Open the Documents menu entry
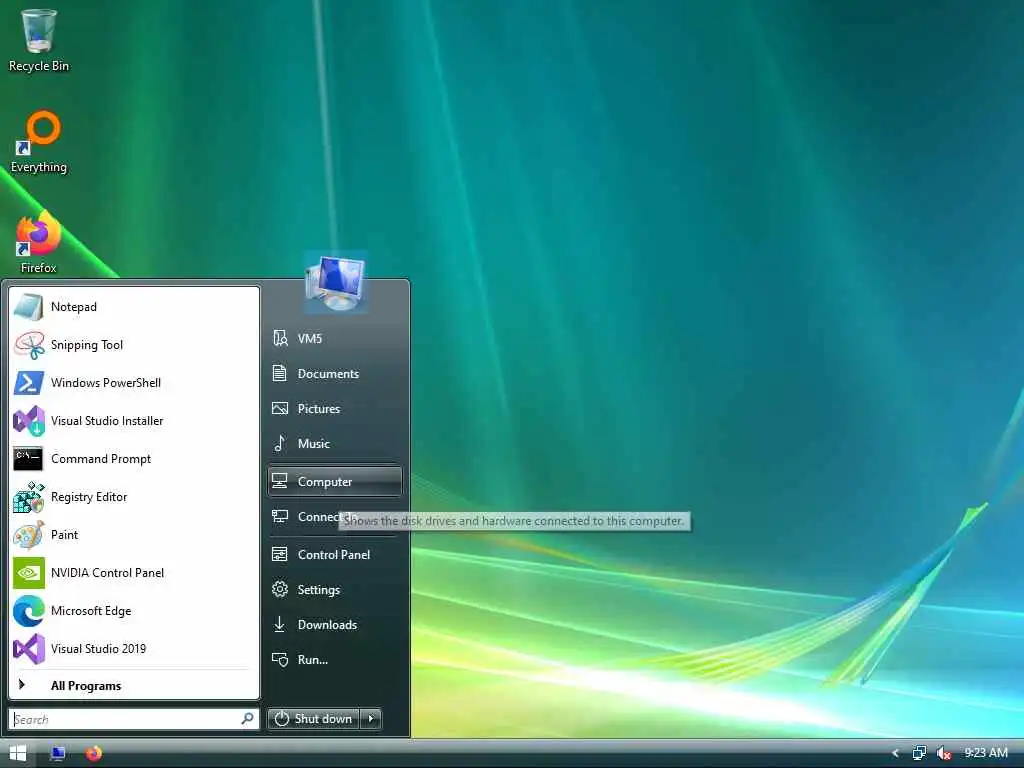 pyautogui.click(x=335, y=374)
